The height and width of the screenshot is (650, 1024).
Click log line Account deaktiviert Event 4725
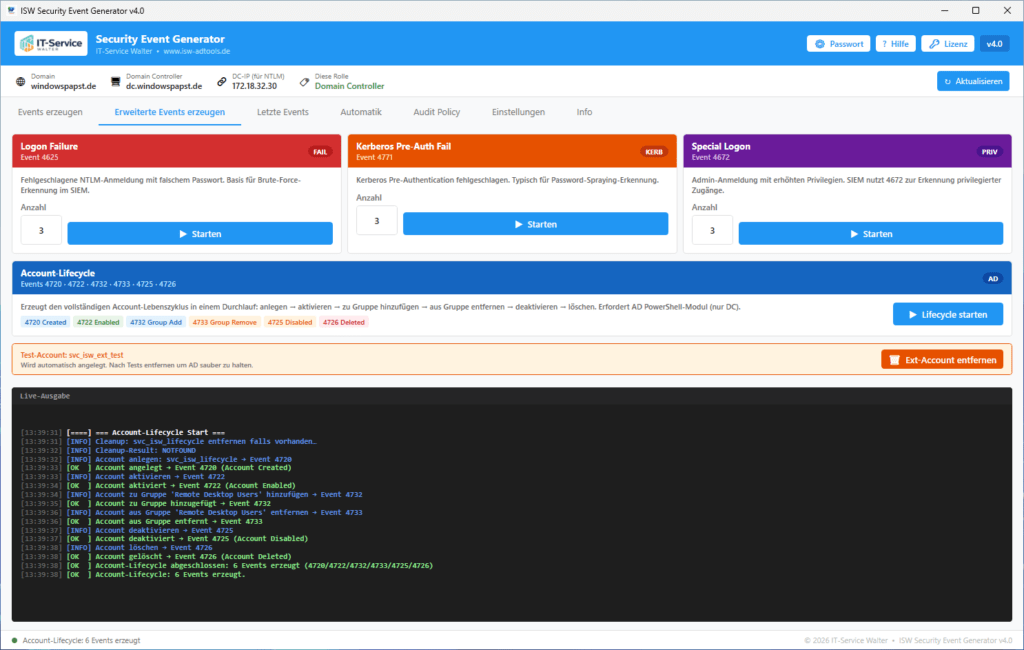pyautogui.click(x=165, y=539)
